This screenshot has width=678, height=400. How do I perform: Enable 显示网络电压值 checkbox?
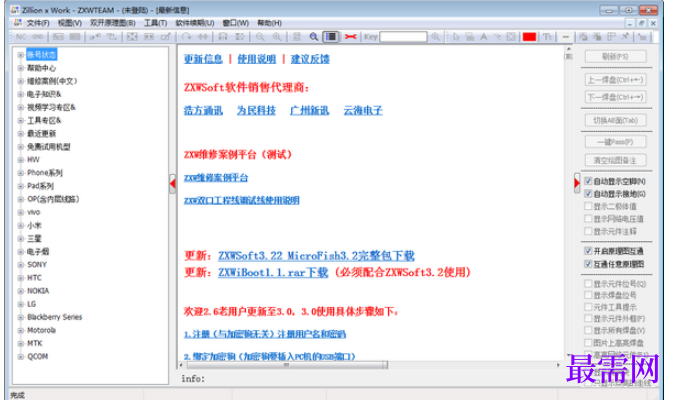(588, 218)
